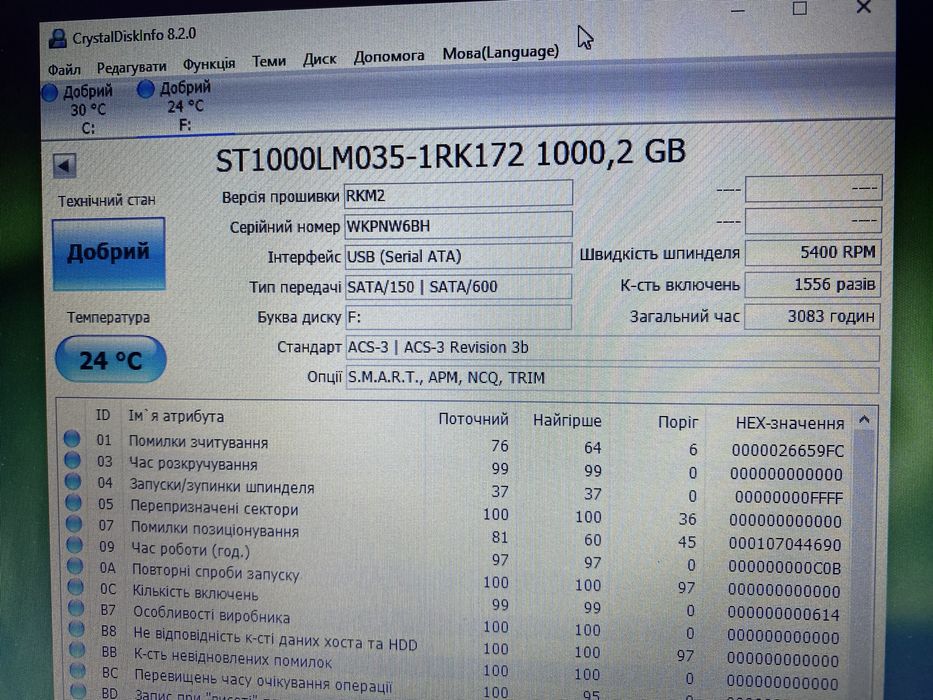
Task: Click the Поточний column header
Action: pyautogui.click(x=474, y=419)
